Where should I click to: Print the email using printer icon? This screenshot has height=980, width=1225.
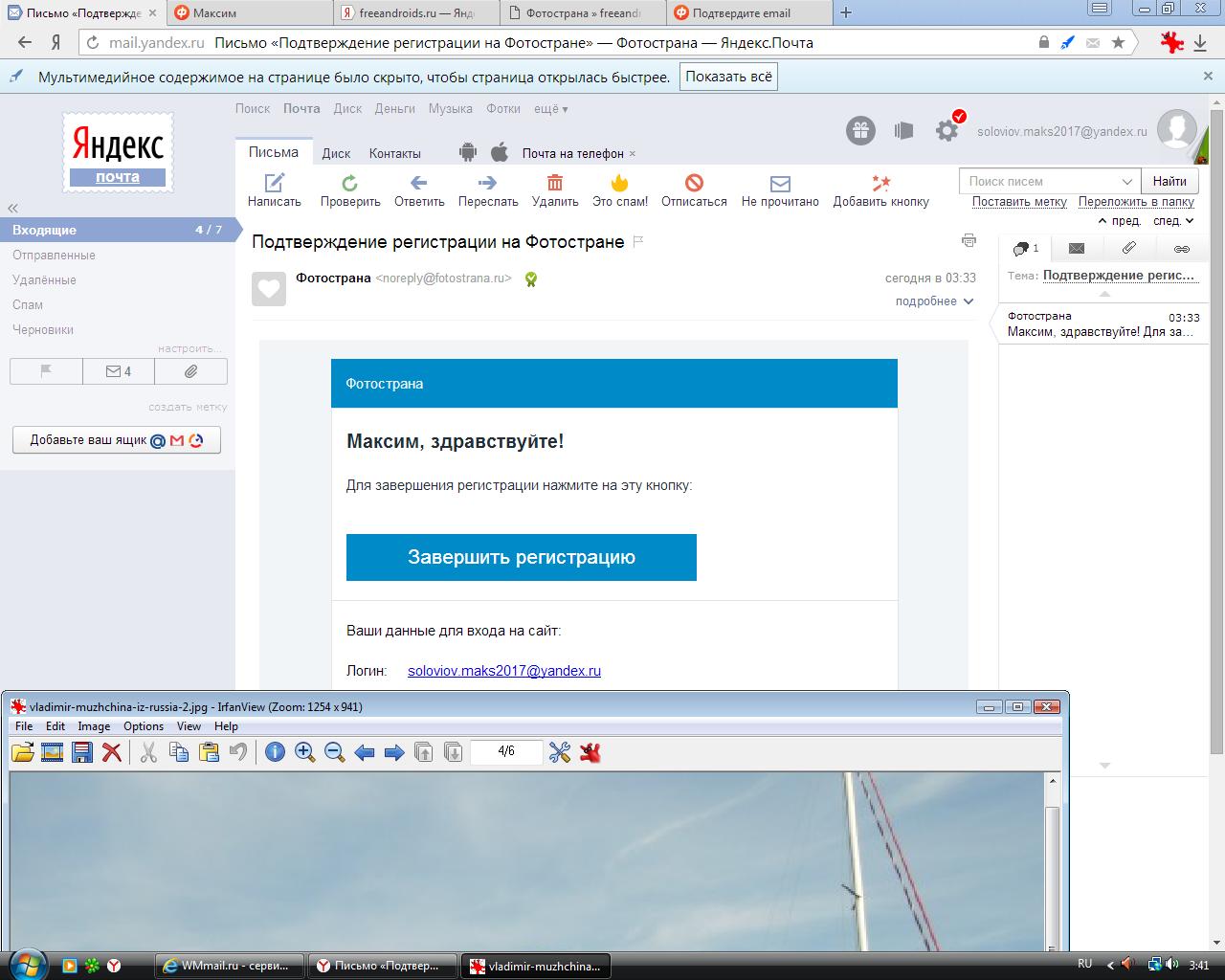click(x=969, y=240)
